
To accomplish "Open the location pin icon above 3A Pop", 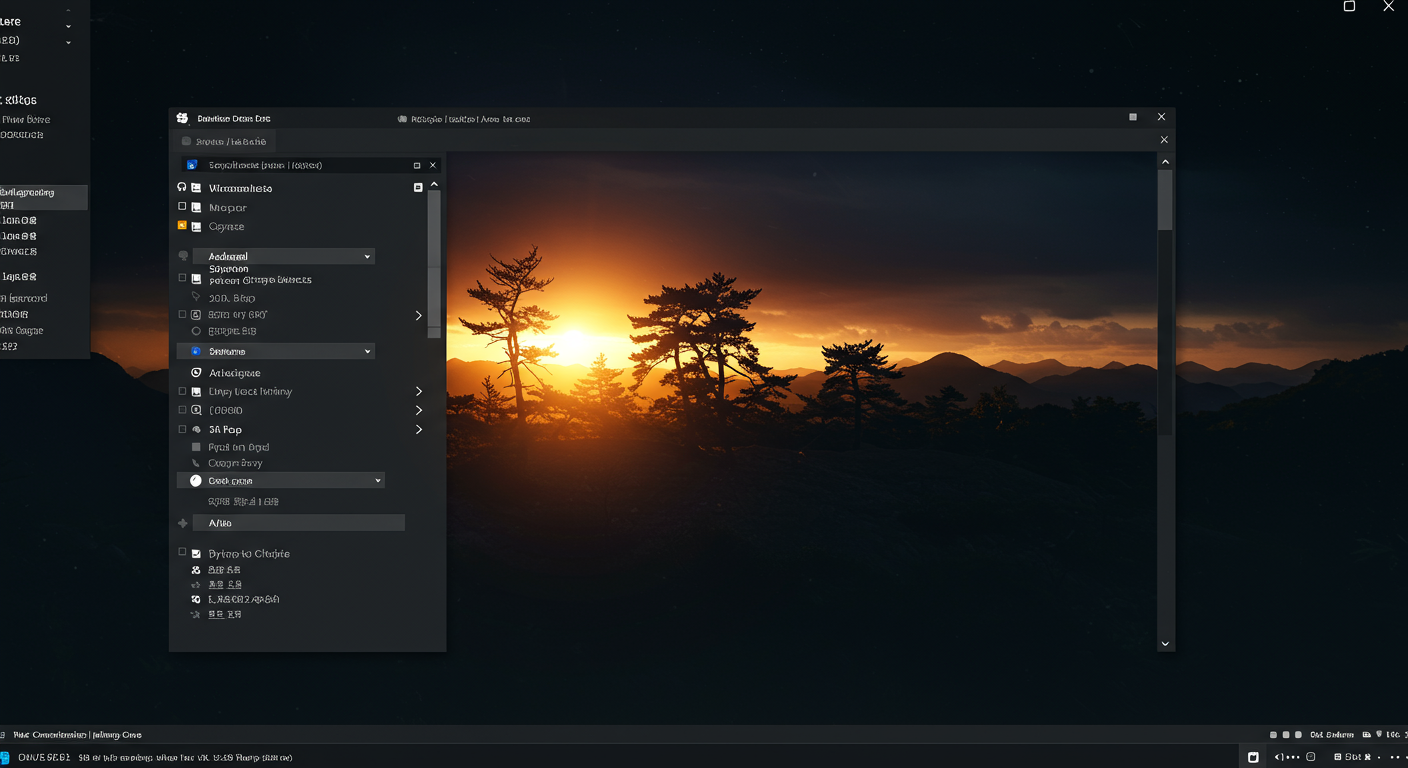I will (x=196, y=297).
